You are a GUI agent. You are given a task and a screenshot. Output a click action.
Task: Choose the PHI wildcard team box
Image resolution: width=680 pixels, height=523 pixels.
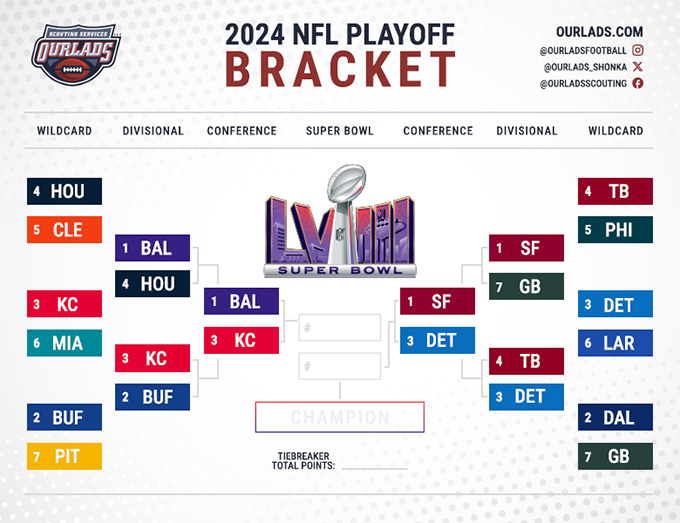(x=615, y=230)
